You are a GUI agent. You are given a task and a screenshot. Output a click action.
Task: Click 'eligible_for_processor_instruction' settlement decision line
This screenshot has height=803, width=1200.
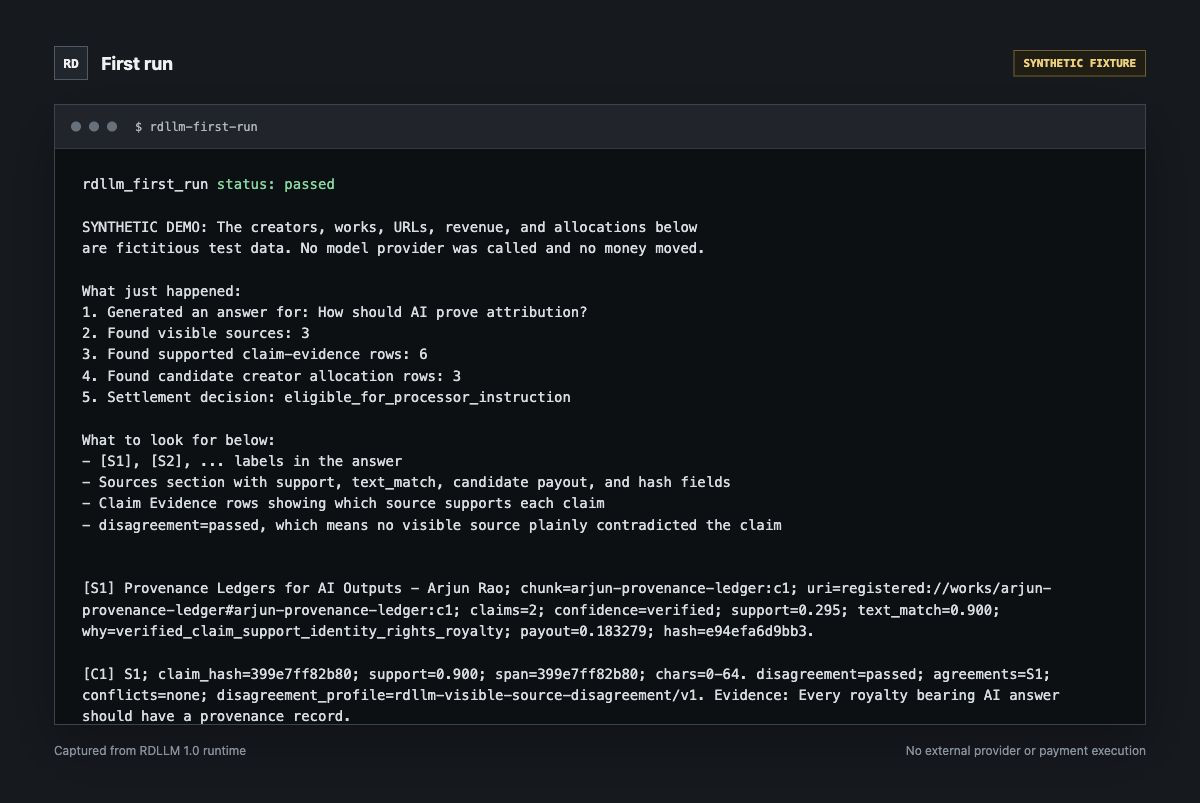coord(327,397)
